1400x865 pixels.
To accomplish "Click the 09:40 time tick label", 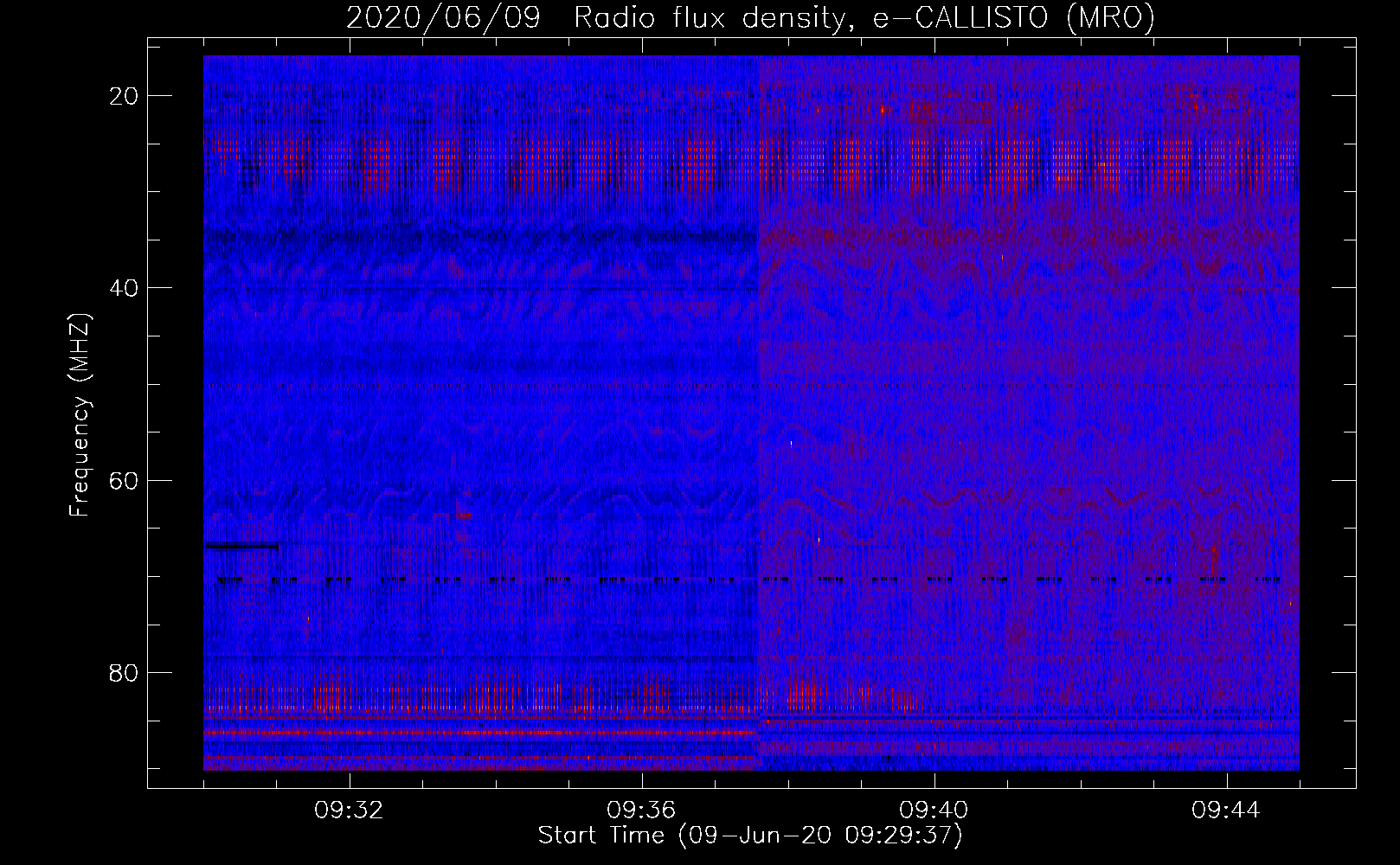I will click(x=934, y=811).
